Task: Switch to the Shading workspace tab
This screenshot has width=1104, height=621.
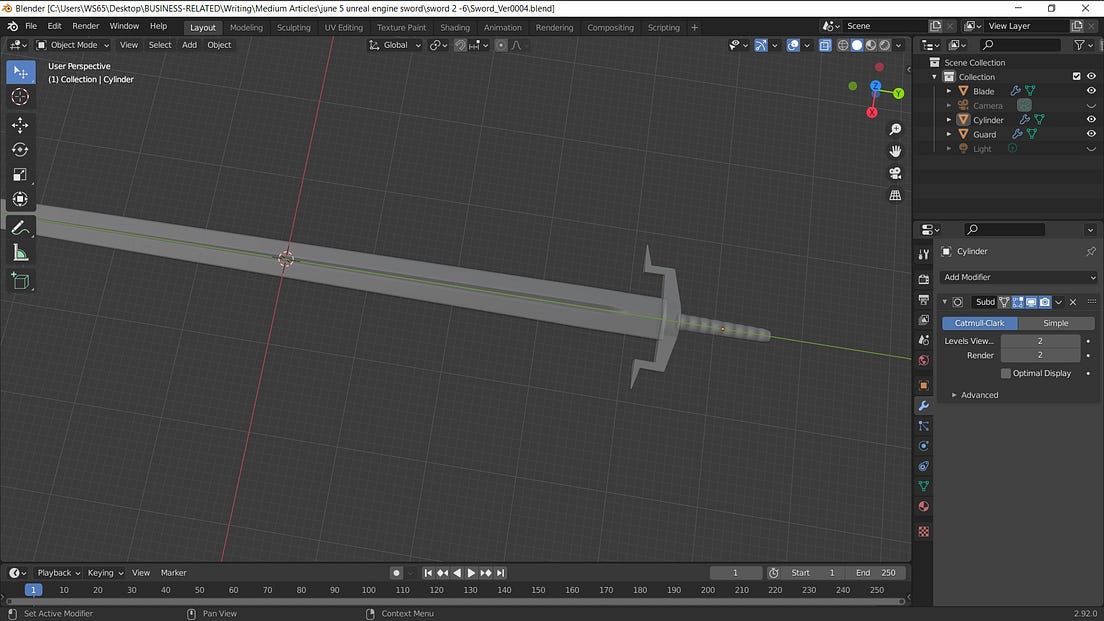Action: click(455, 27)
